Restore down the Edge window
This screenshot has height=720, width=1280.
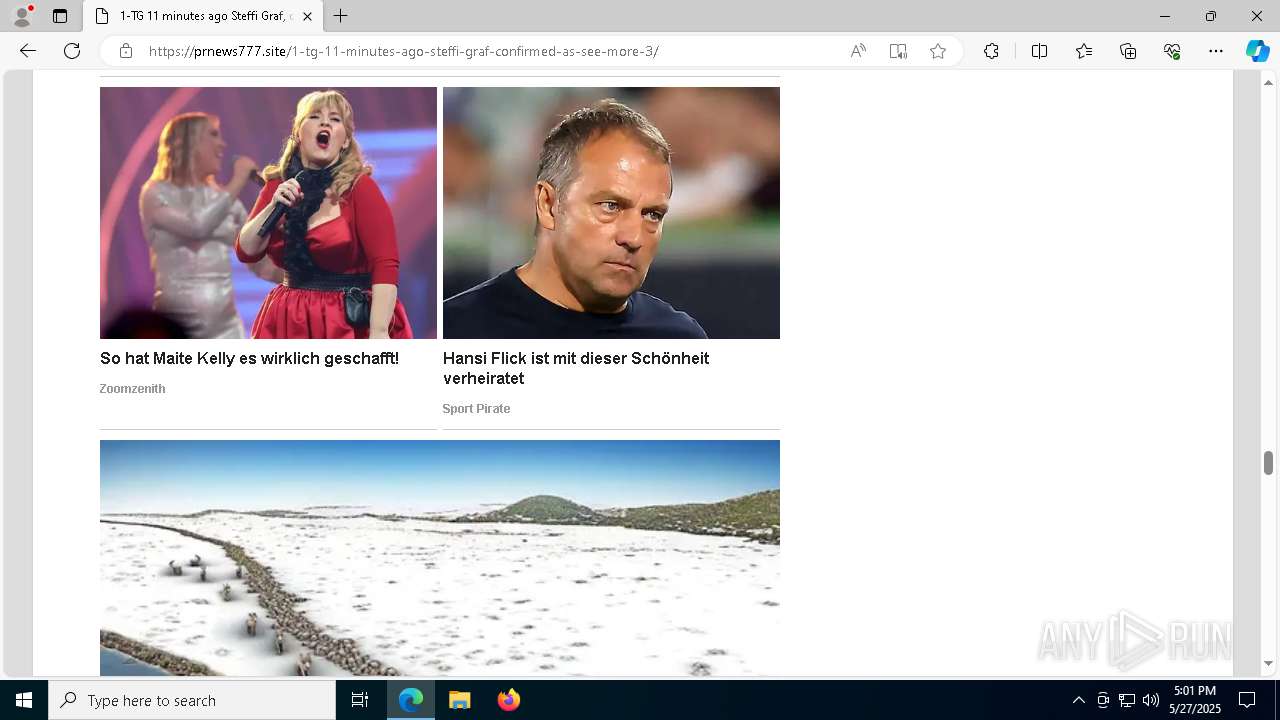pos(1211,16)
